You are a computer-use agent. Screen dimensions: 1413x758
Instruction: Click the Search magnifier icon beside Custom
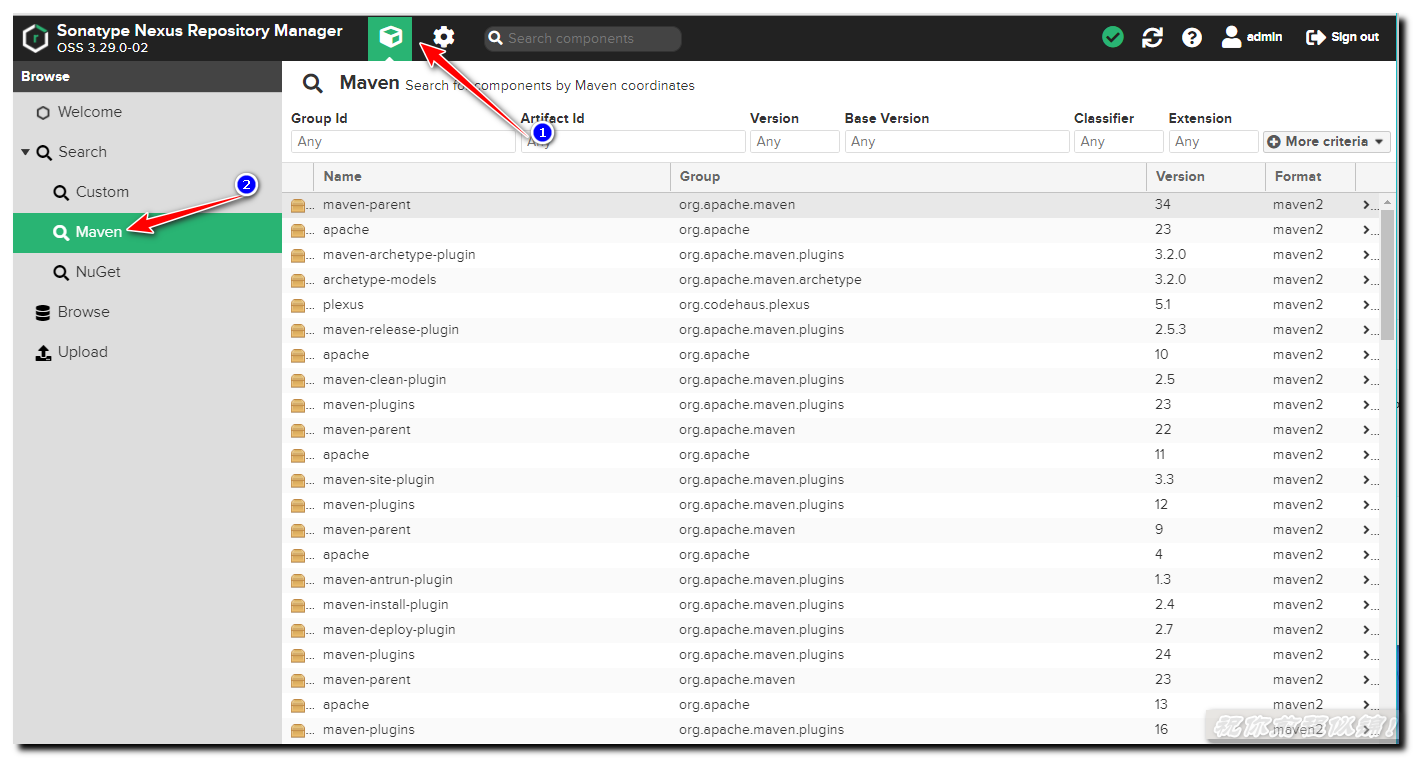61,192
